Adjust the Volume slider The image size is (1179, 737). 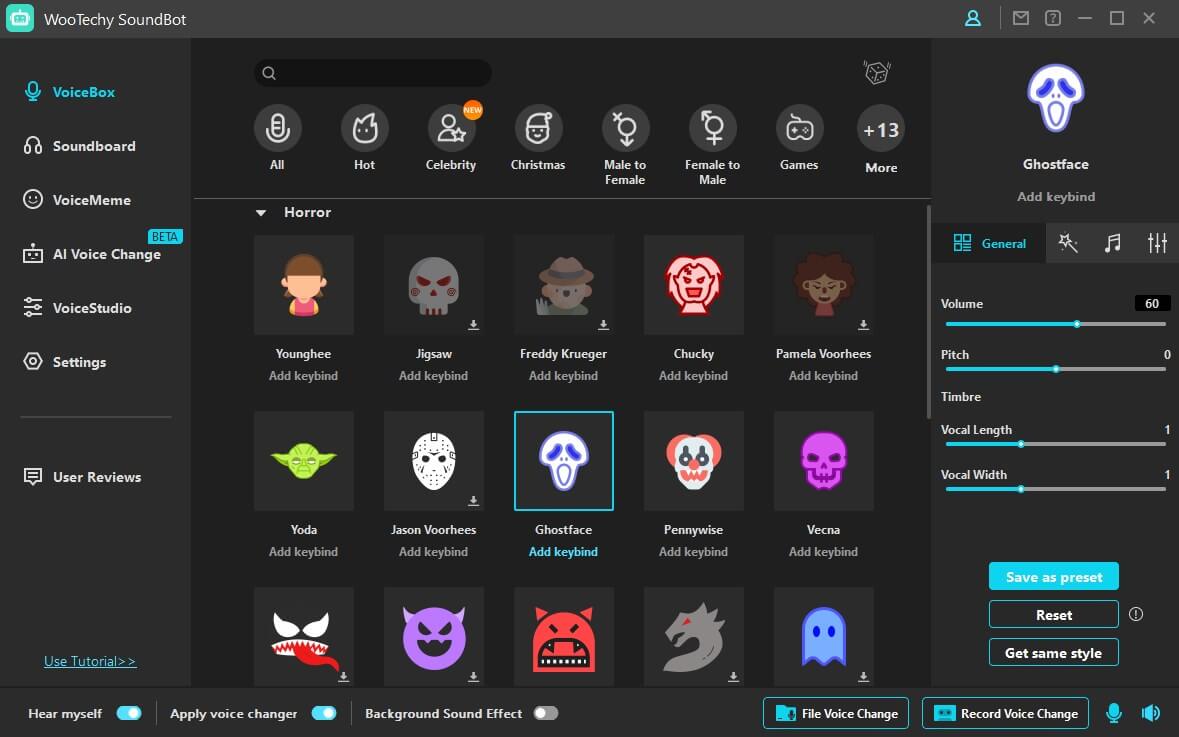point(1056,324)
